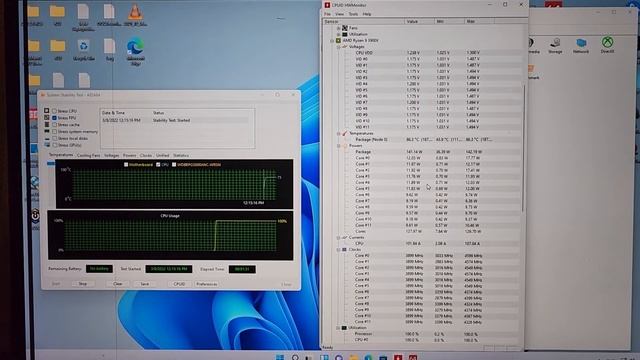Collapse the Powers node

(x=338, y=145)
